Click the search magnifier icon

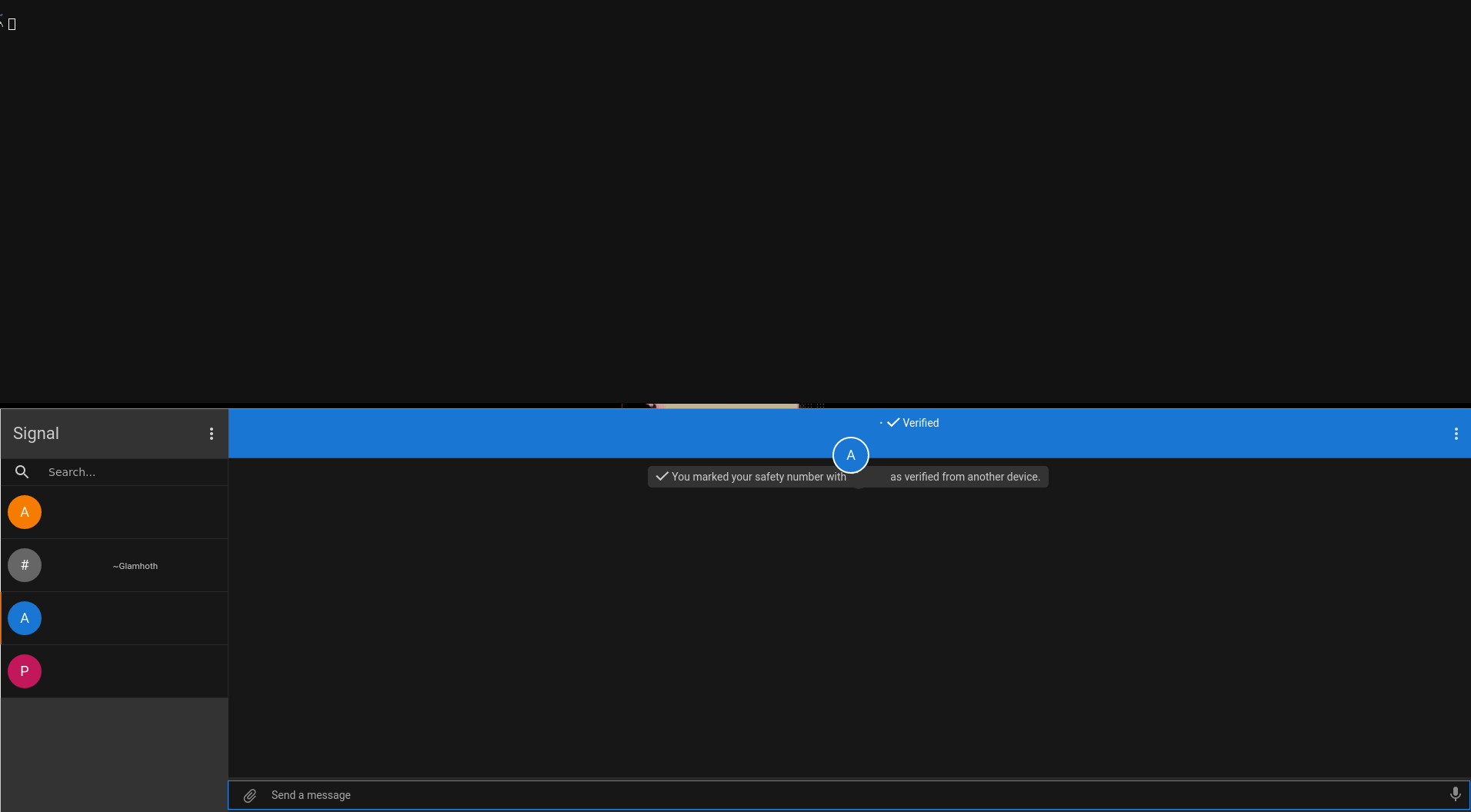22,471
